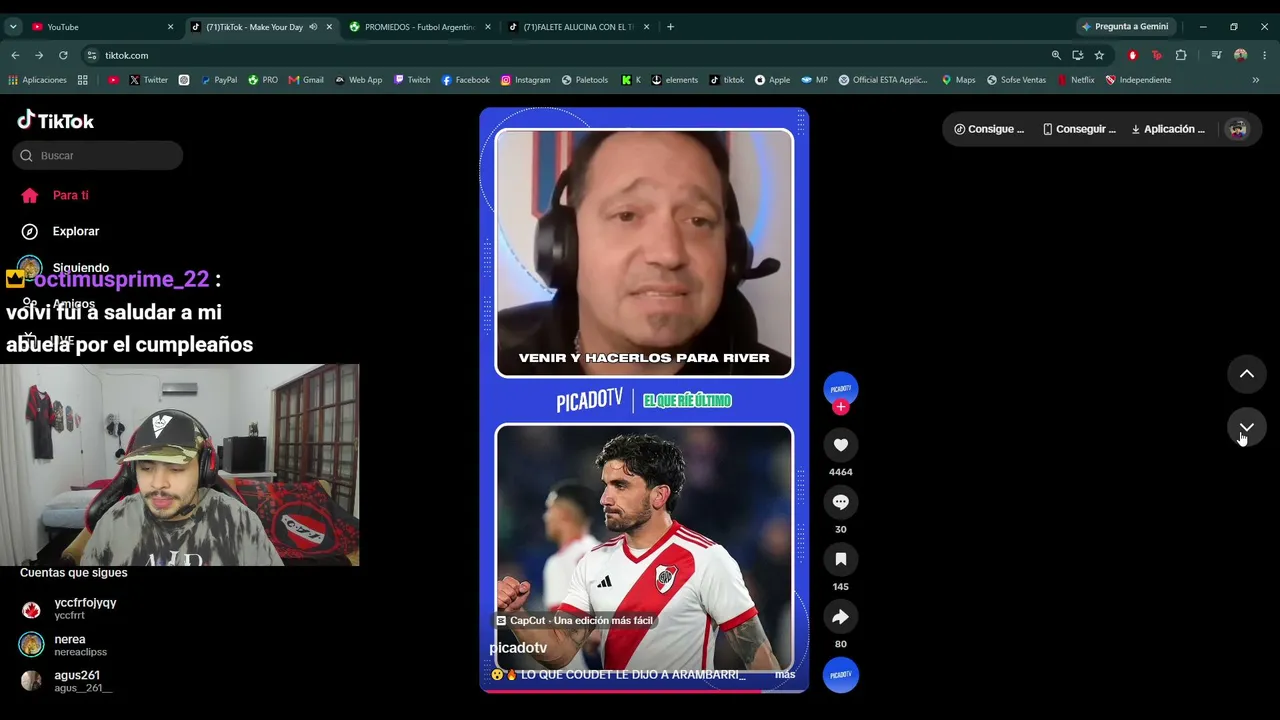Close the PROMIEDOS tab
Viewport: 1280px width, 720px height.
coord(488,27)
